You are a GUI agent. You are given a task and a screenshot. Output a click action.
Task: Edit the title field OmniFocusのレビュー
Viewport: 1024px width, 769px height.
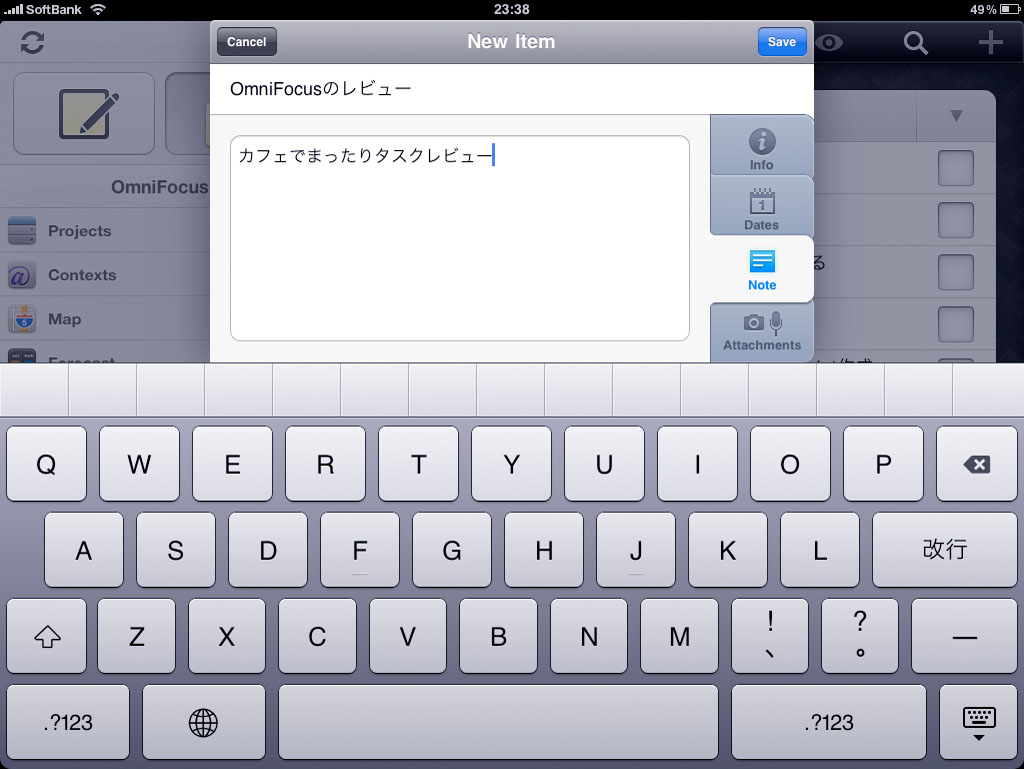coord(511,89)
